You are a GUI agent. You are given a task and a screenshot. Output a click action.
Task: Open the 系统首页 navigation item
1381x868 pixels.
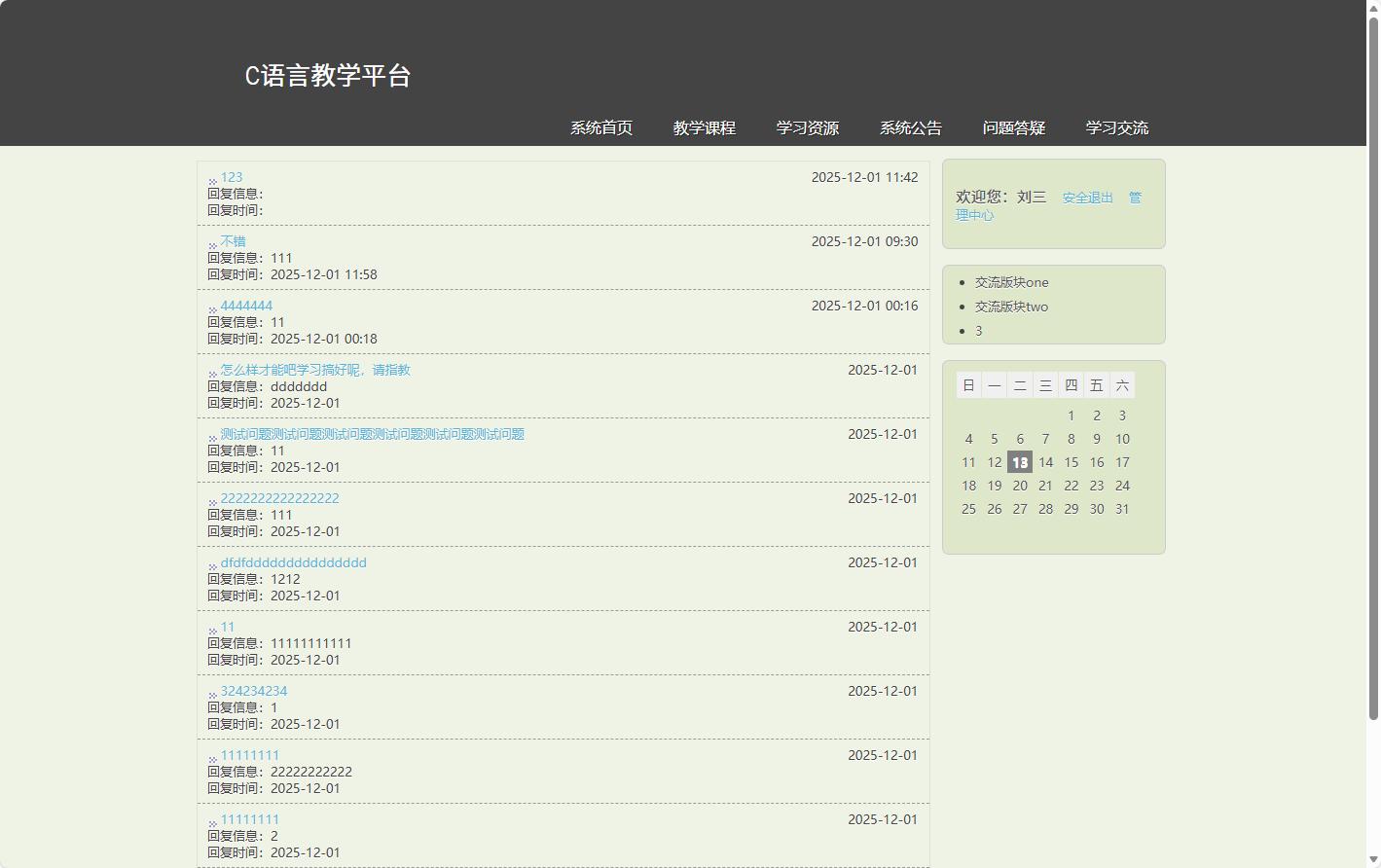pos(600,127)
